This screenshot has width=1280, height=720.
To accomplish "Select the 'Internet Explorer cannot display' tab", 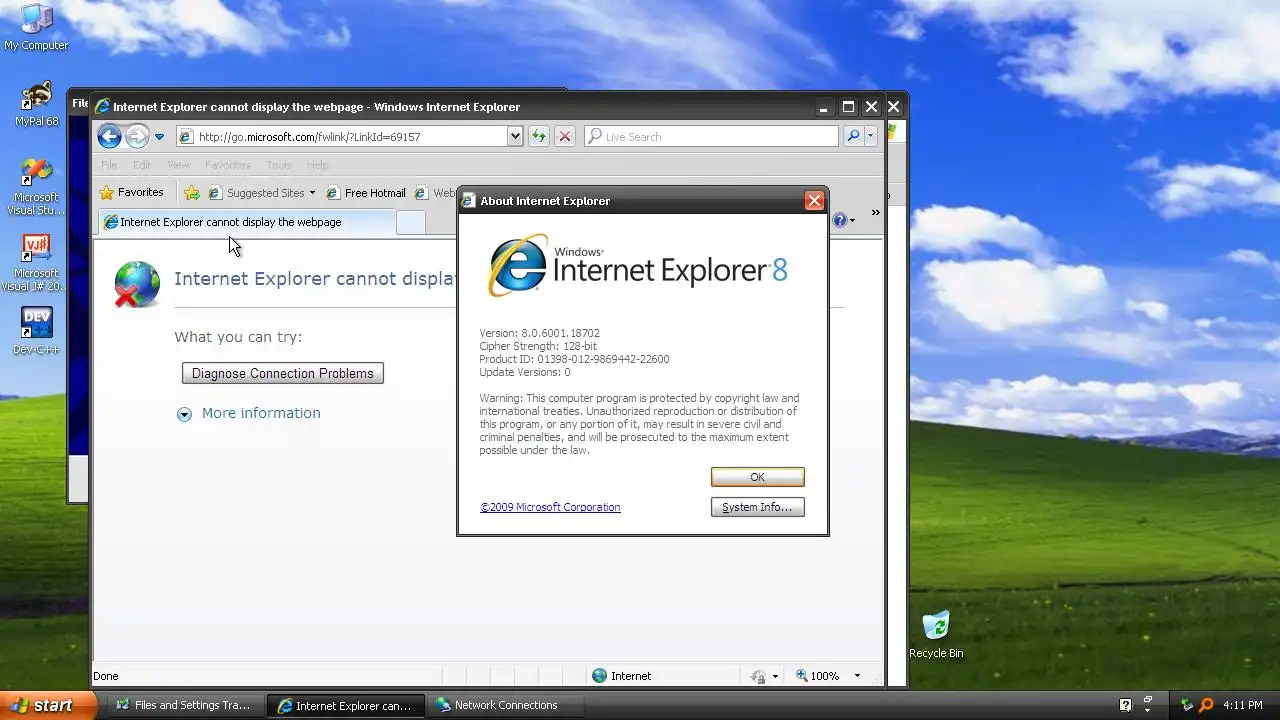I will (x=245, y=222).
